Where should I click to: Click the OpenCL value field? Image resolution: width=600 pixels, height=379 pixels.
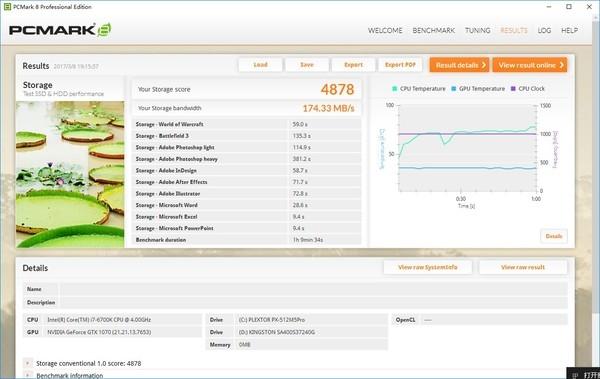point(494,320)
